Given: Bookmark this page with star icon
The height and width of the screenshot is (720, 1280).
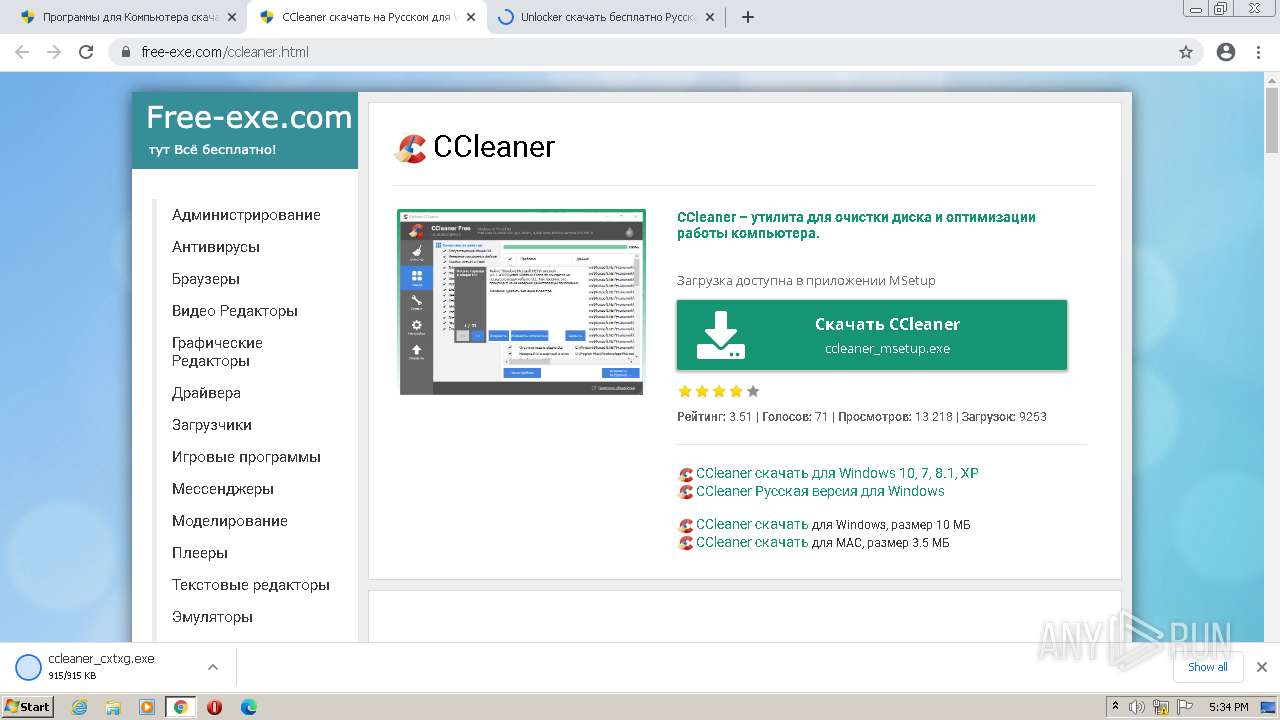Looking at the screenshot, I should coord(1186,52).
